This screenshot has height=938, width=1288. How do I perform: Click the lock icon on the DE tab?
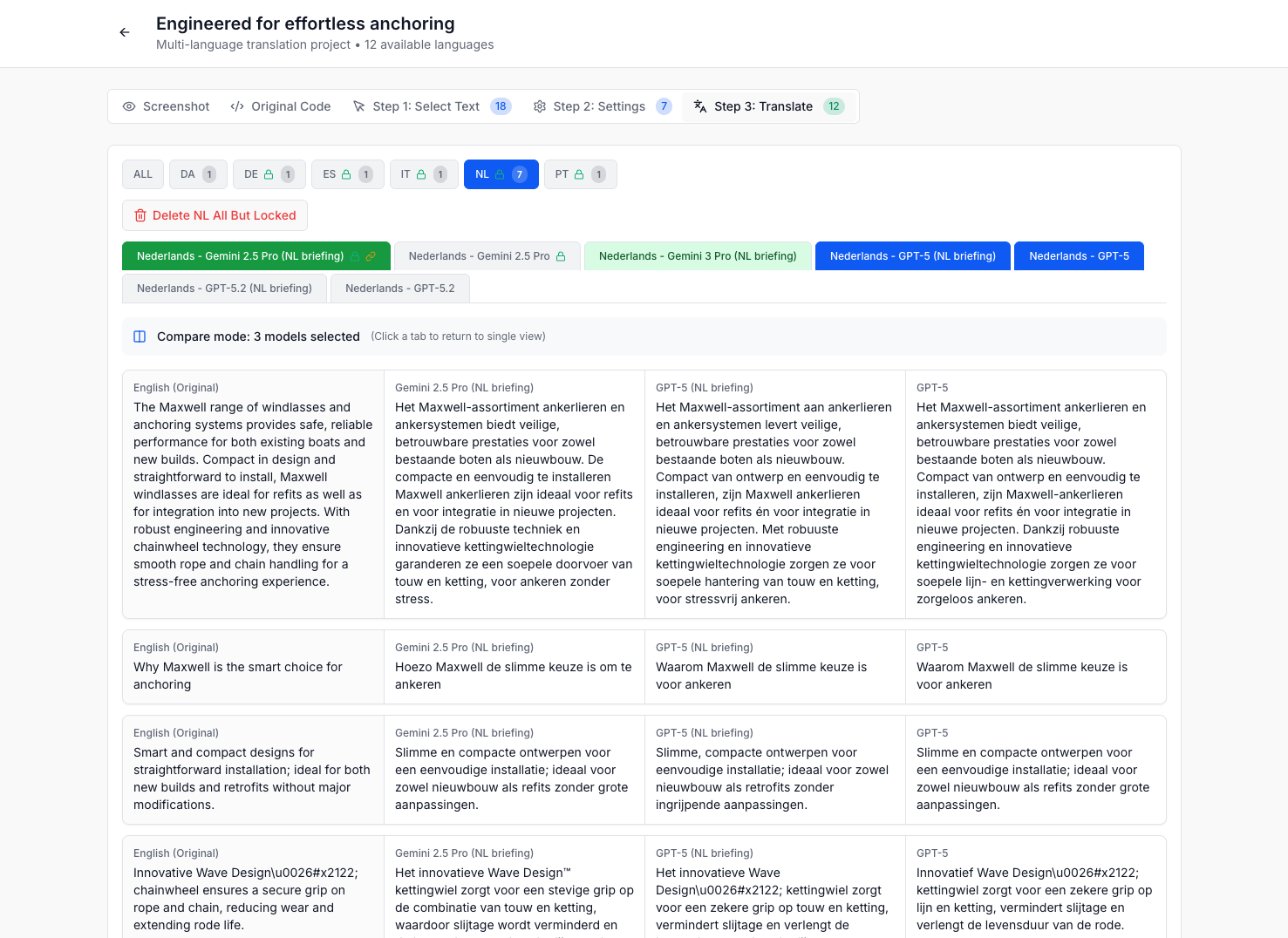coord(269,174)
